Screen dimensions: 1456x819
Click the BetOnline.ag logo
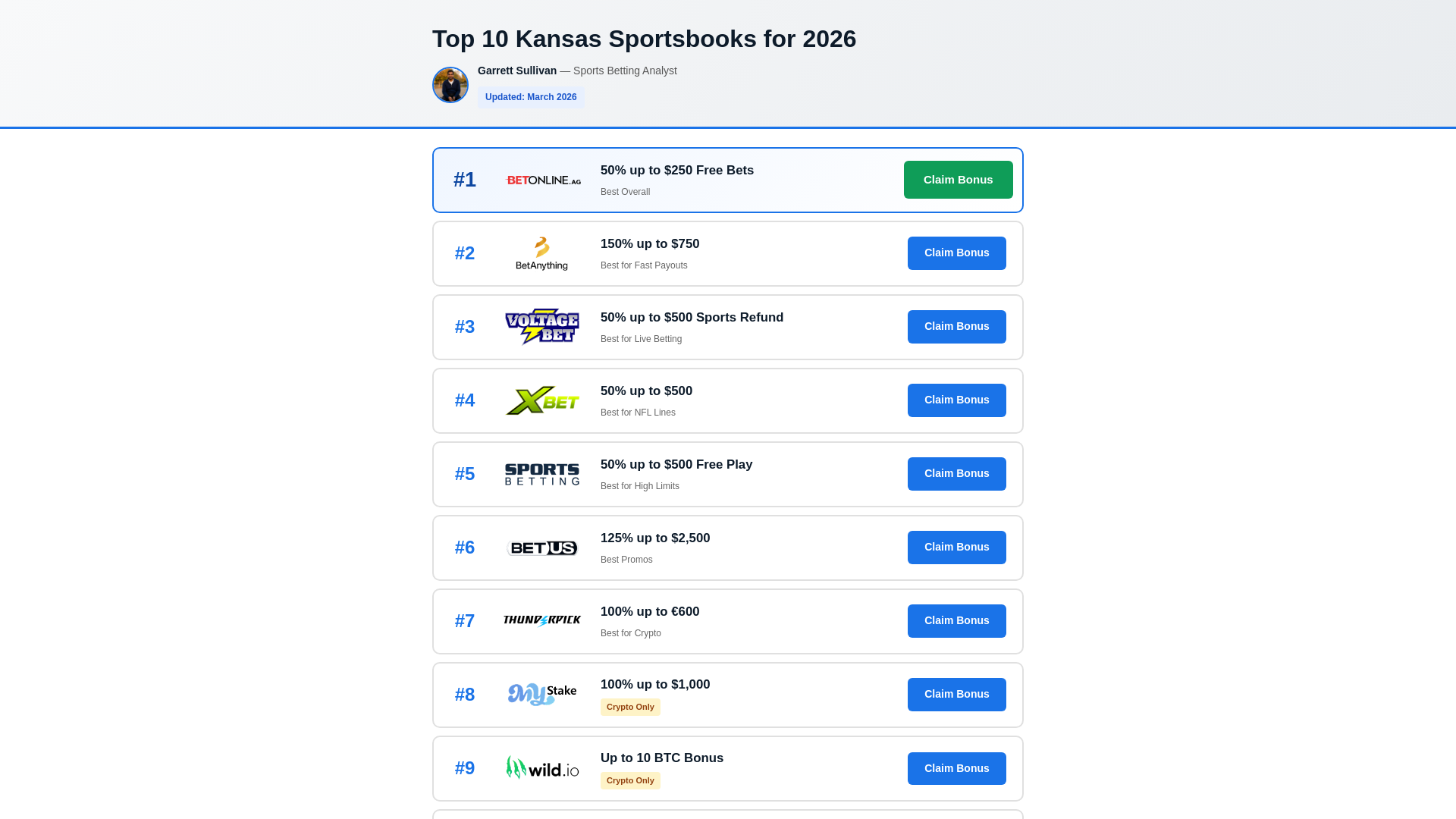click(543, 180)
